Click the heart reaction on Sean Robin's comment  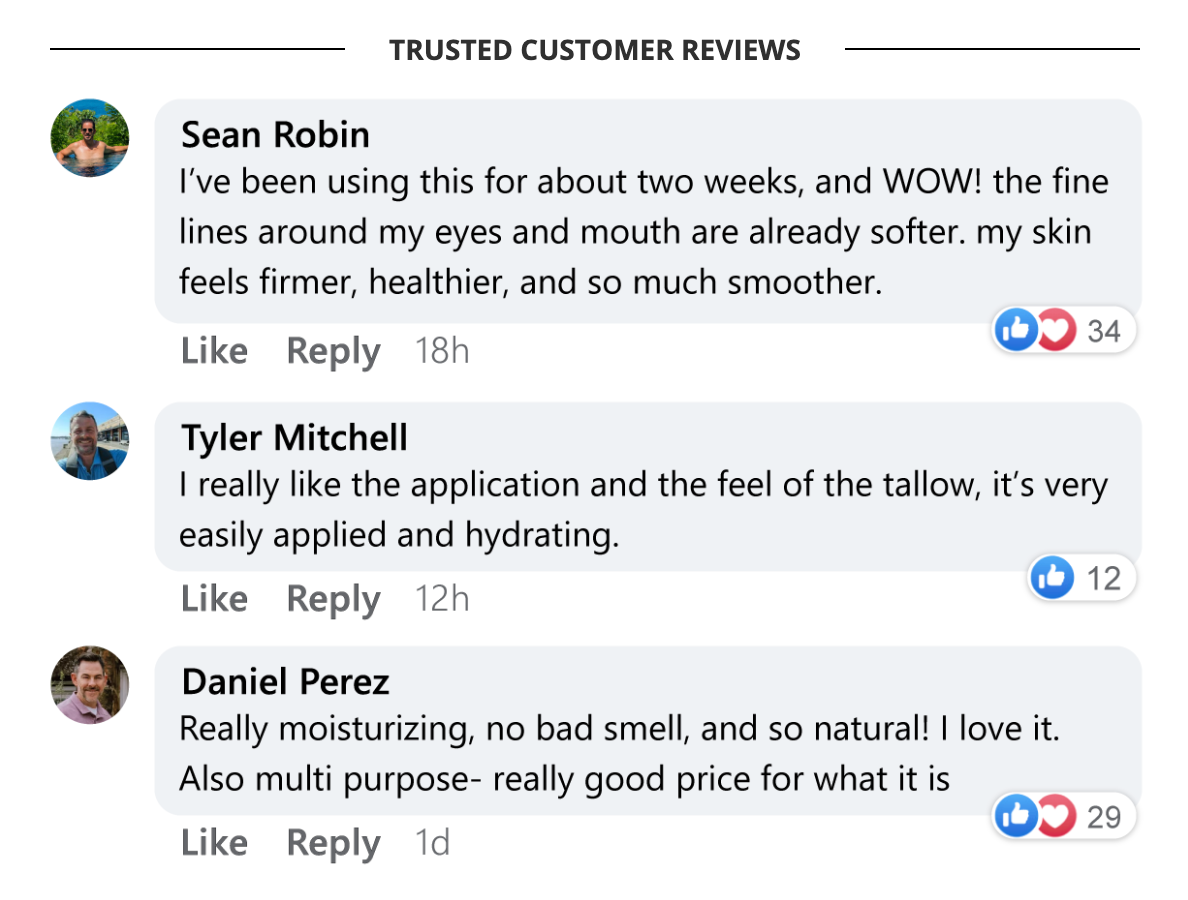tap(1056, 330)
